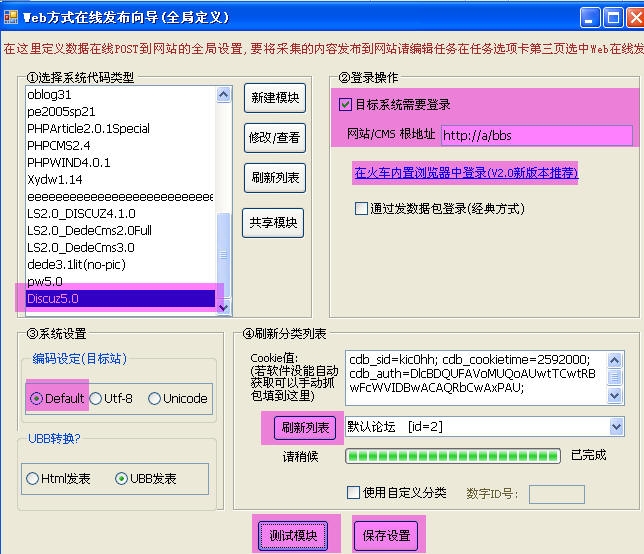Viewport: 644px width, 554px height.
Task: Click the 新建模块 button
Action: coord(274,97)
